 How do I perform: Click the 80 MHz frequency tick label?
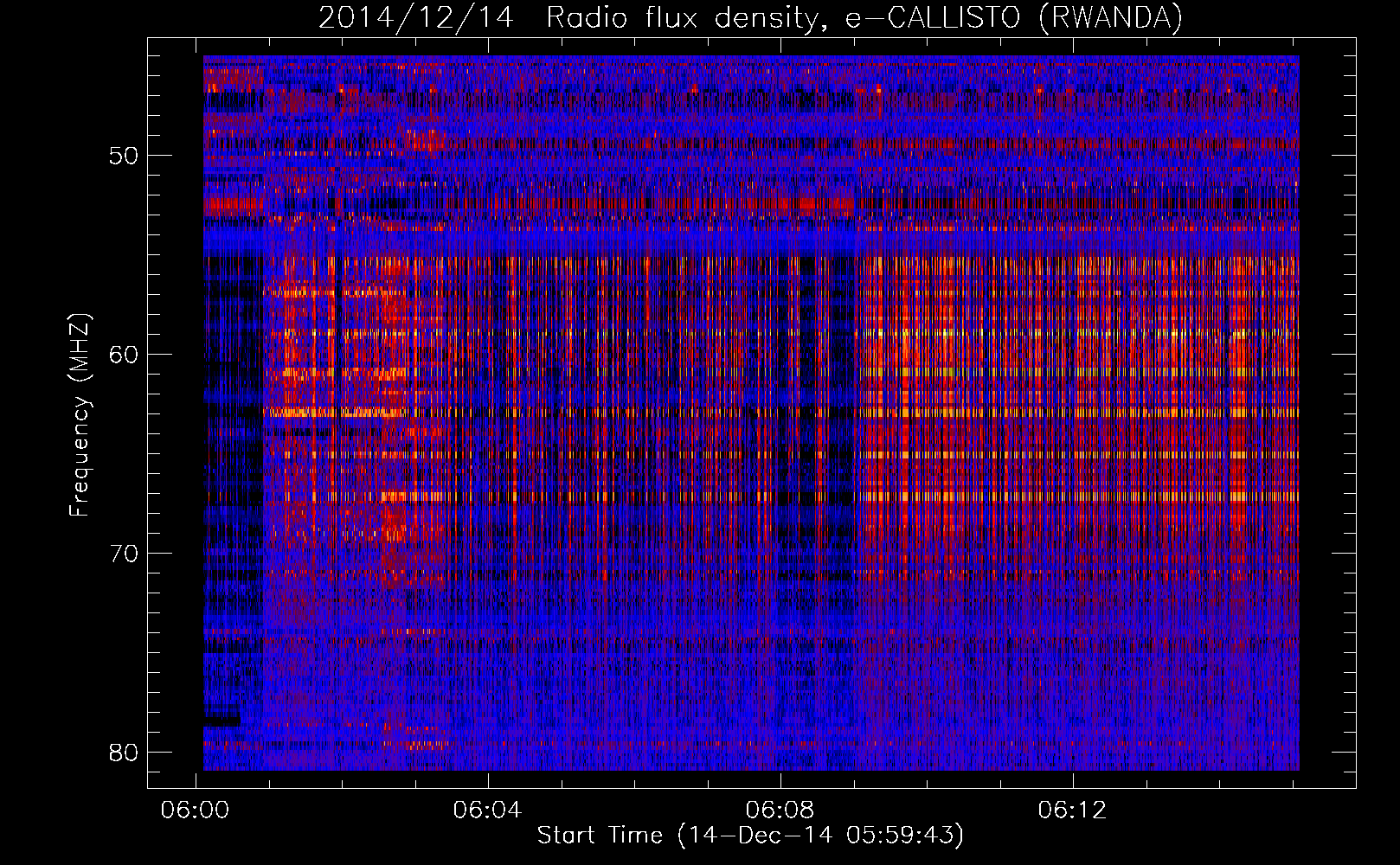pos(124,752)
